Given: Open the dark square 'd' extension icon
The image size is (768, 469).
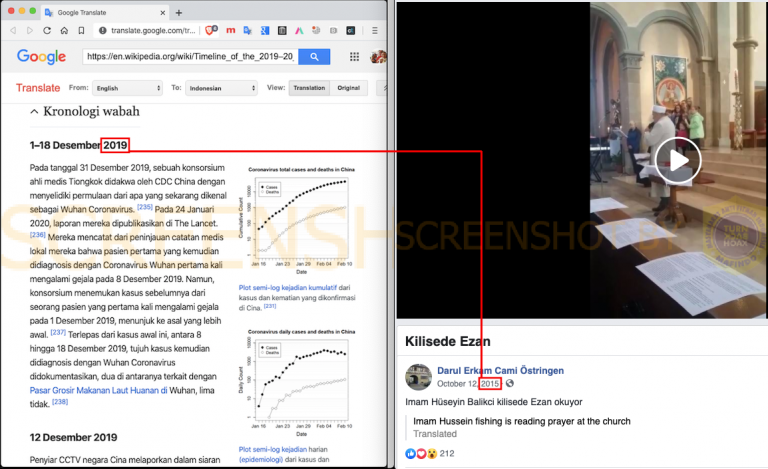Looking at the screenshot, I should coord(351,30).
